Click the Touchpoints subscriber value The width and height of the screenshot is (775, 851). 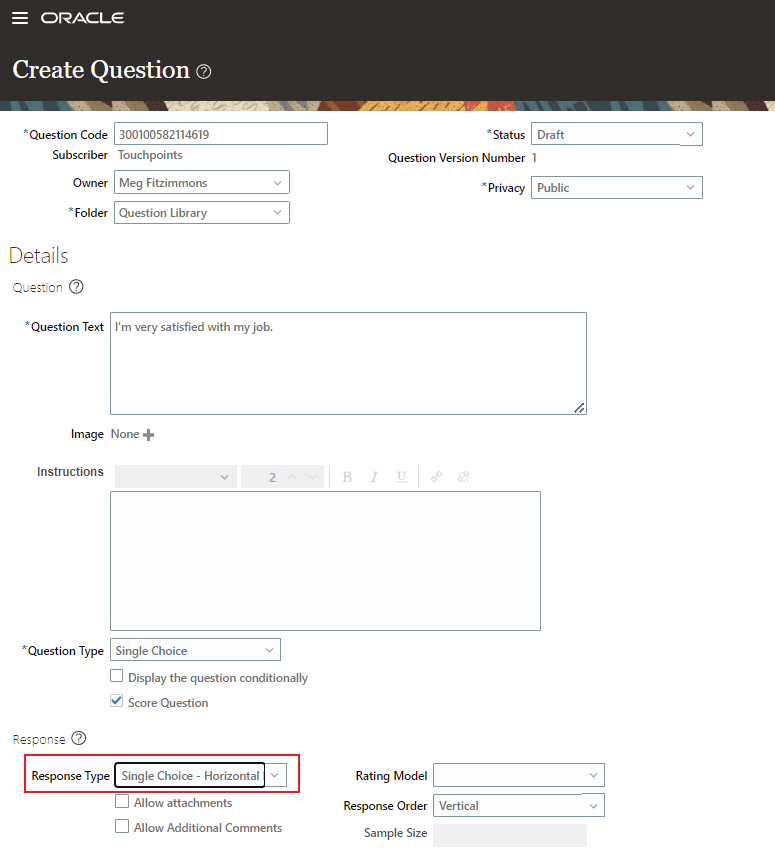point(150,155)
